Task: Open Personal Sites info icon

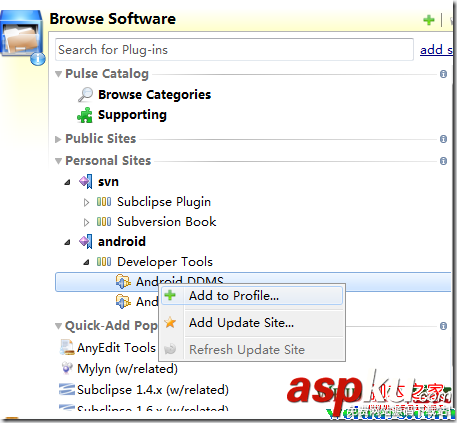Action: coord(443,161)
